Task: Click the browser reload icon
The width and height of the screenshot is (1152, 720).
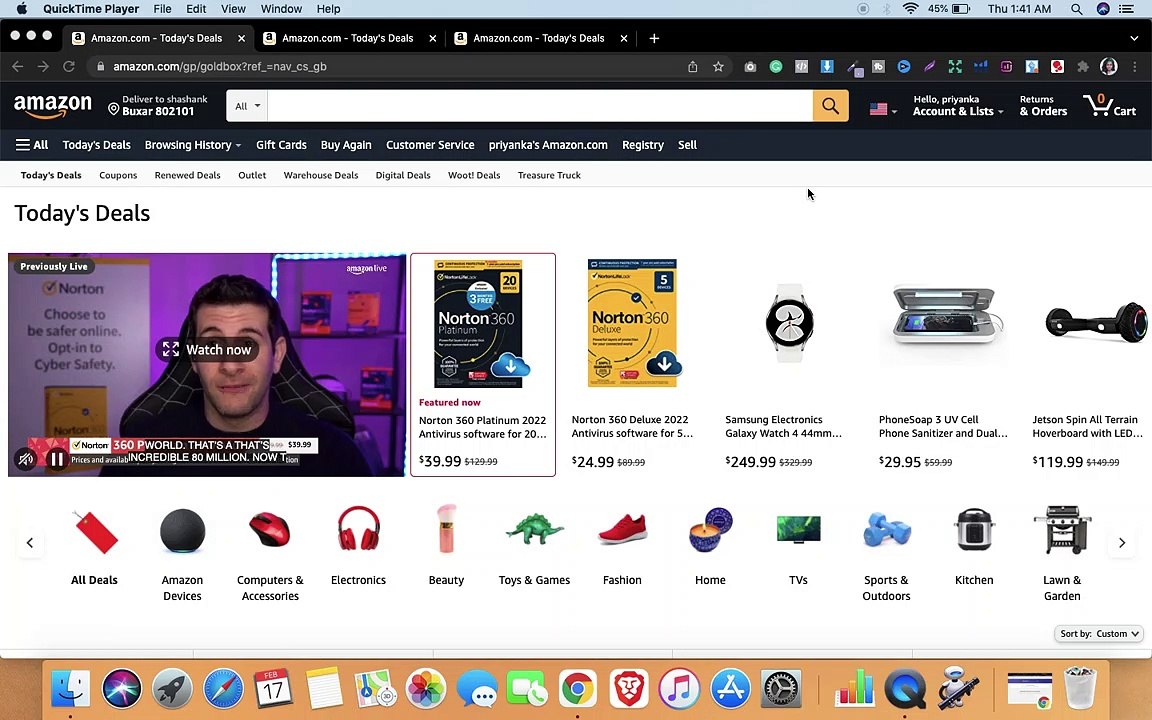Action: point(68,66)
